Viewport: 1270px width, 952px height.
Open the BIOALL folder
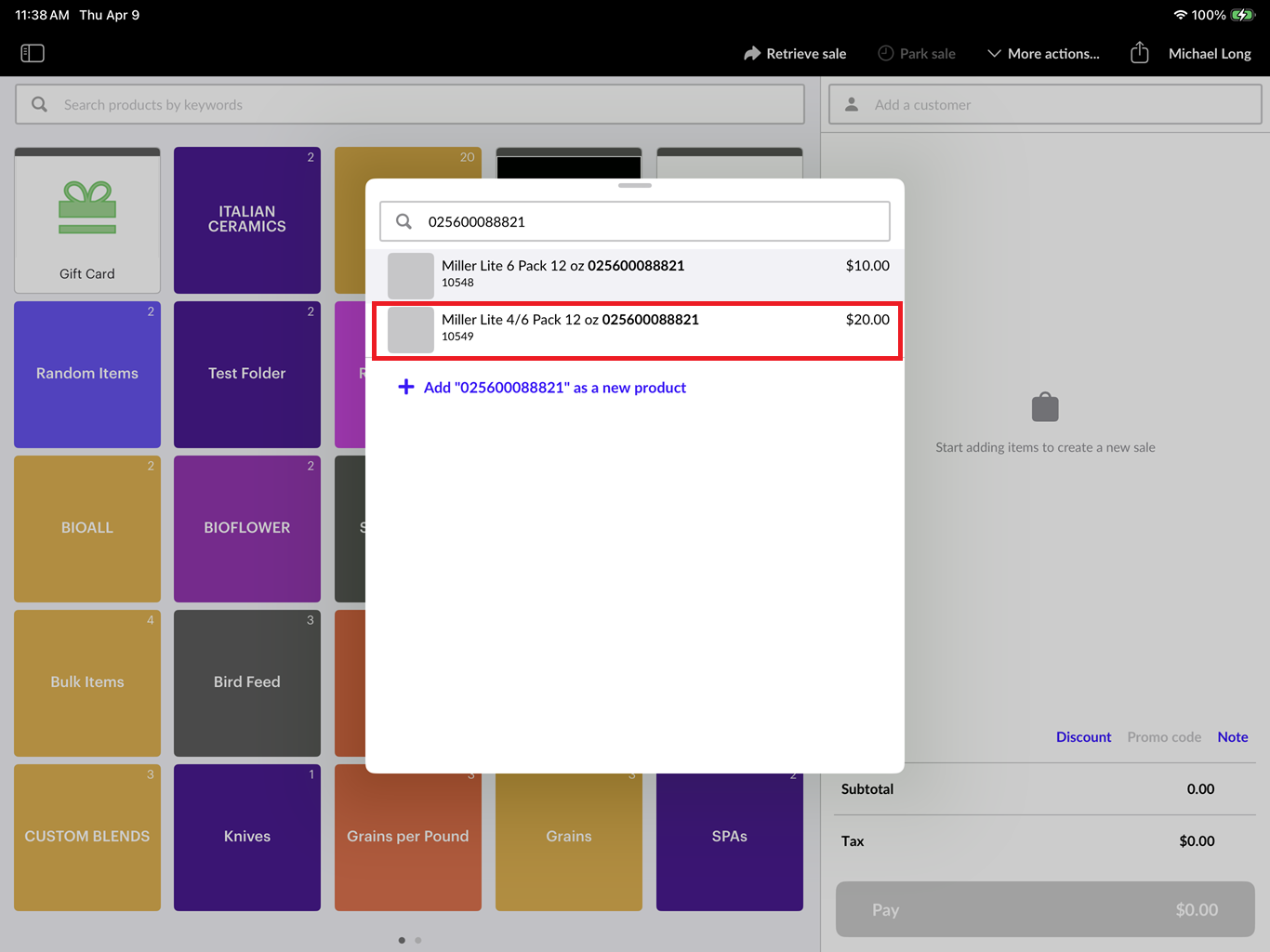tap(87, 529)
